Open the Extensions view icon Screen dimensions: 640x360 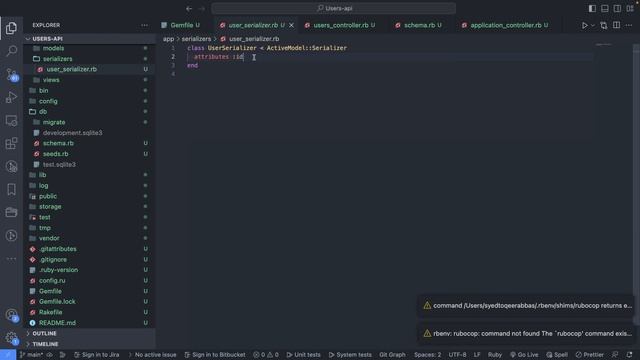(x=11, y=143)
